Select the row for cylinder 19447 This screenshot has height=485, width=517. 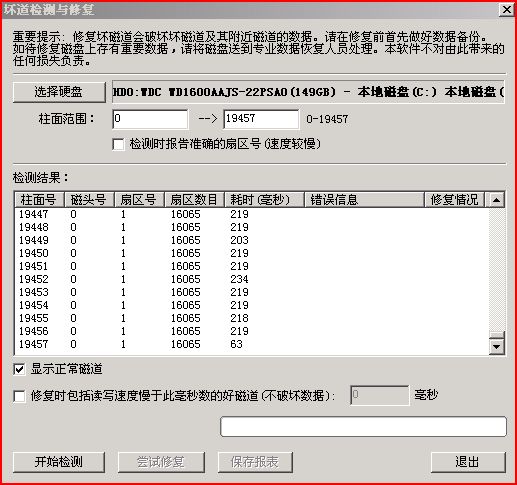[x=252, y=214]
